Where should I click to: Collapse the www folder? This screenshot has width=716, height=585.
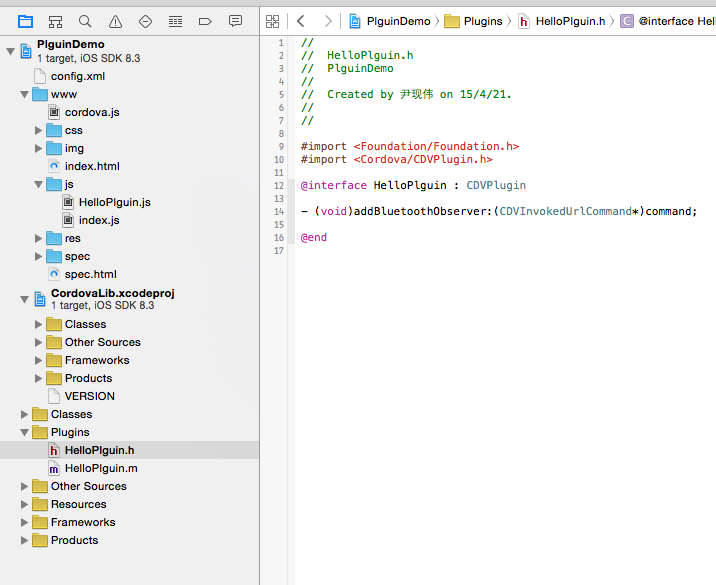[25, 94]
